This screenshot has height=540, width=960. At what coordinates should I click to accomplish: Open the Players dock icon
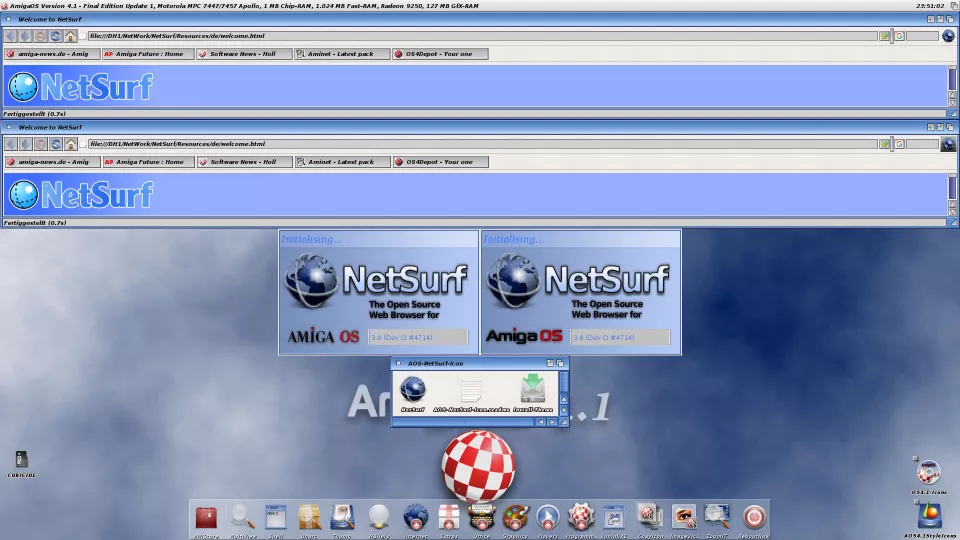point(548,517)
